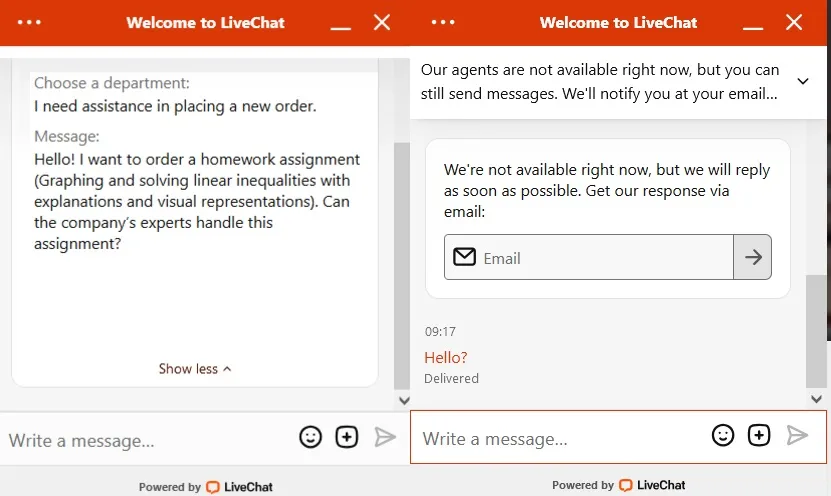Minimize the left LiveChat window
Viewport: 831px width, 496px height.
341,28
